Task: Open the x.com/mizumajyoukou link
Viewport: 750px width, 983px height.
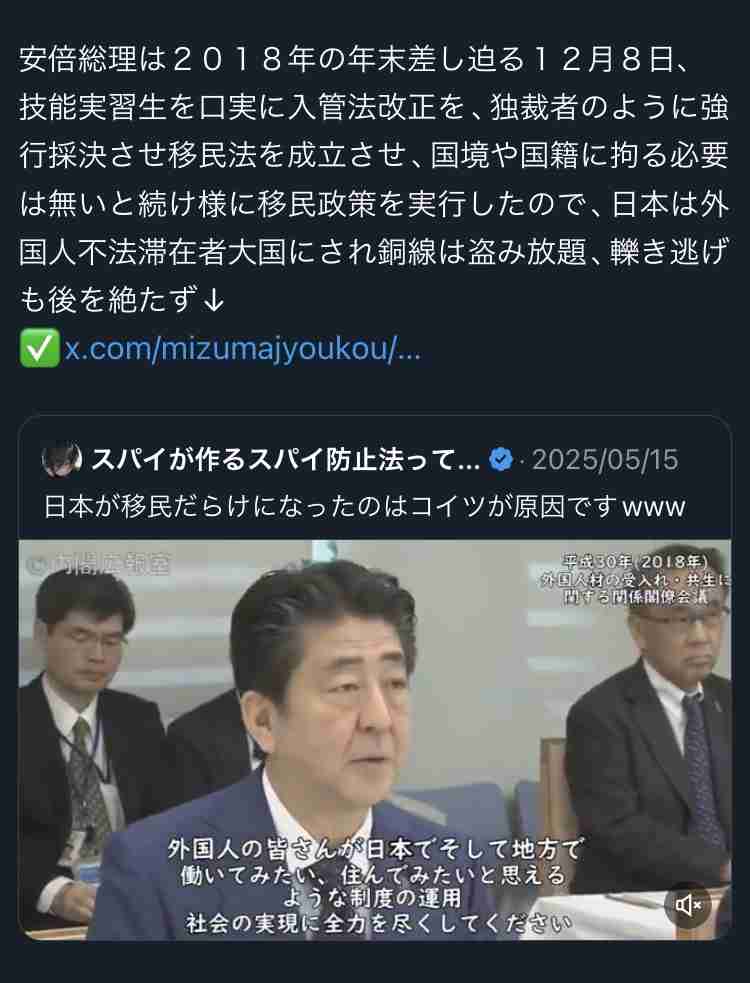Action: pos(242,348)
